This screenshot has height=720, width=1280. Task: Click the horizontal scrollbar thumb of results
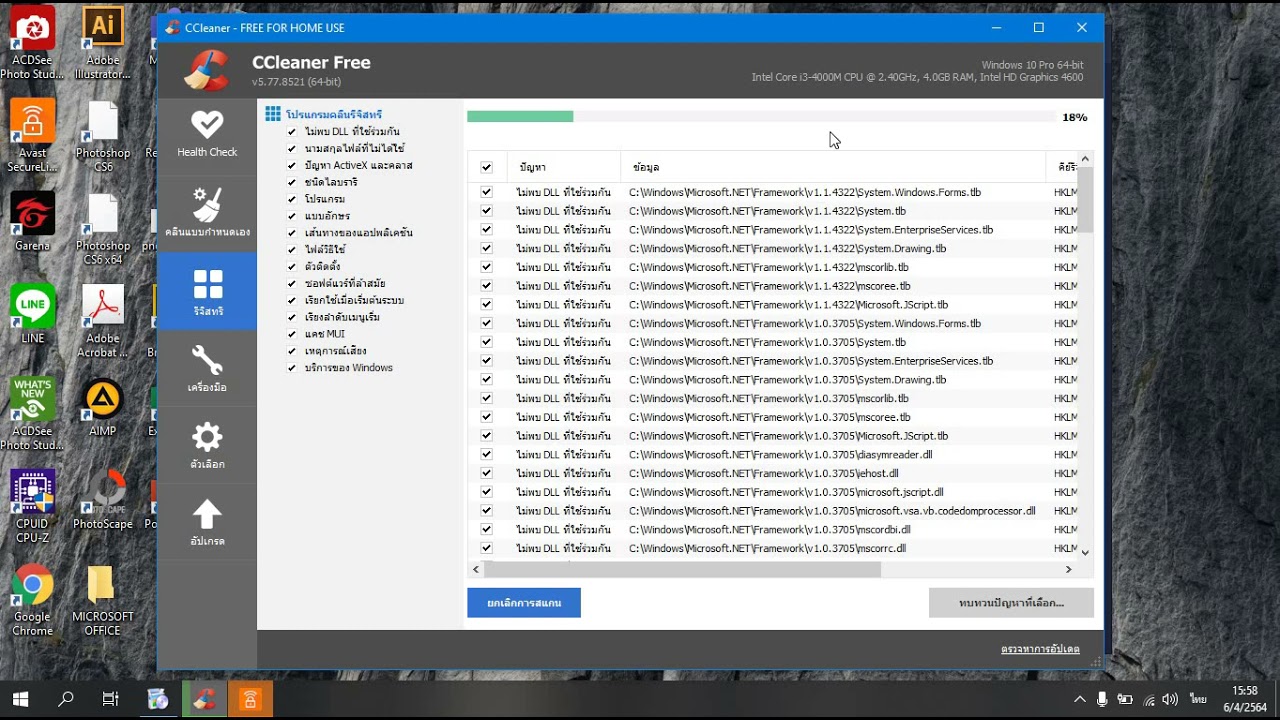click(x=682, y=569)
